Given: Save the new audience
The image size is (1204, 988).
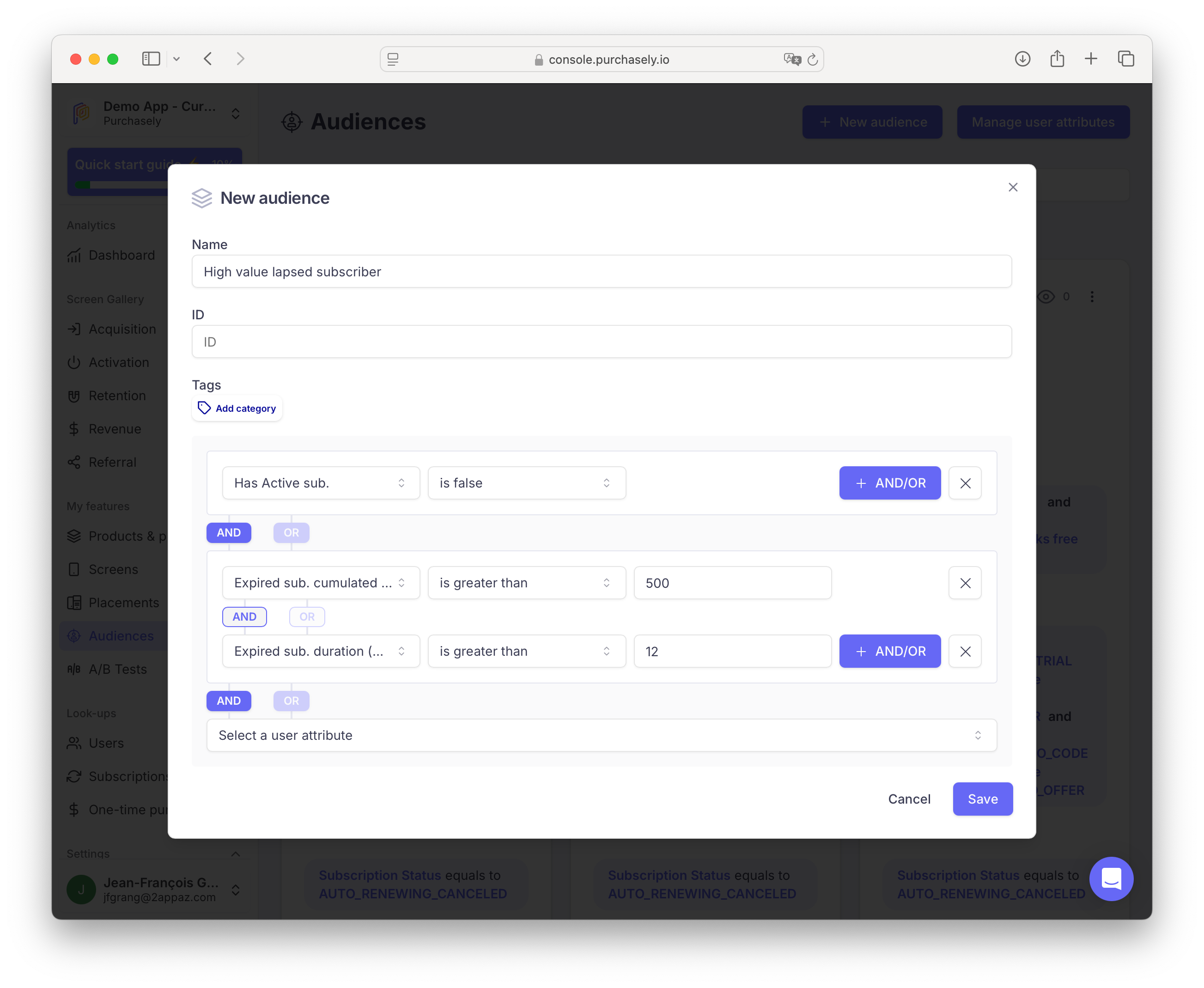Looking at the screenshot, I should click(982, 799).
